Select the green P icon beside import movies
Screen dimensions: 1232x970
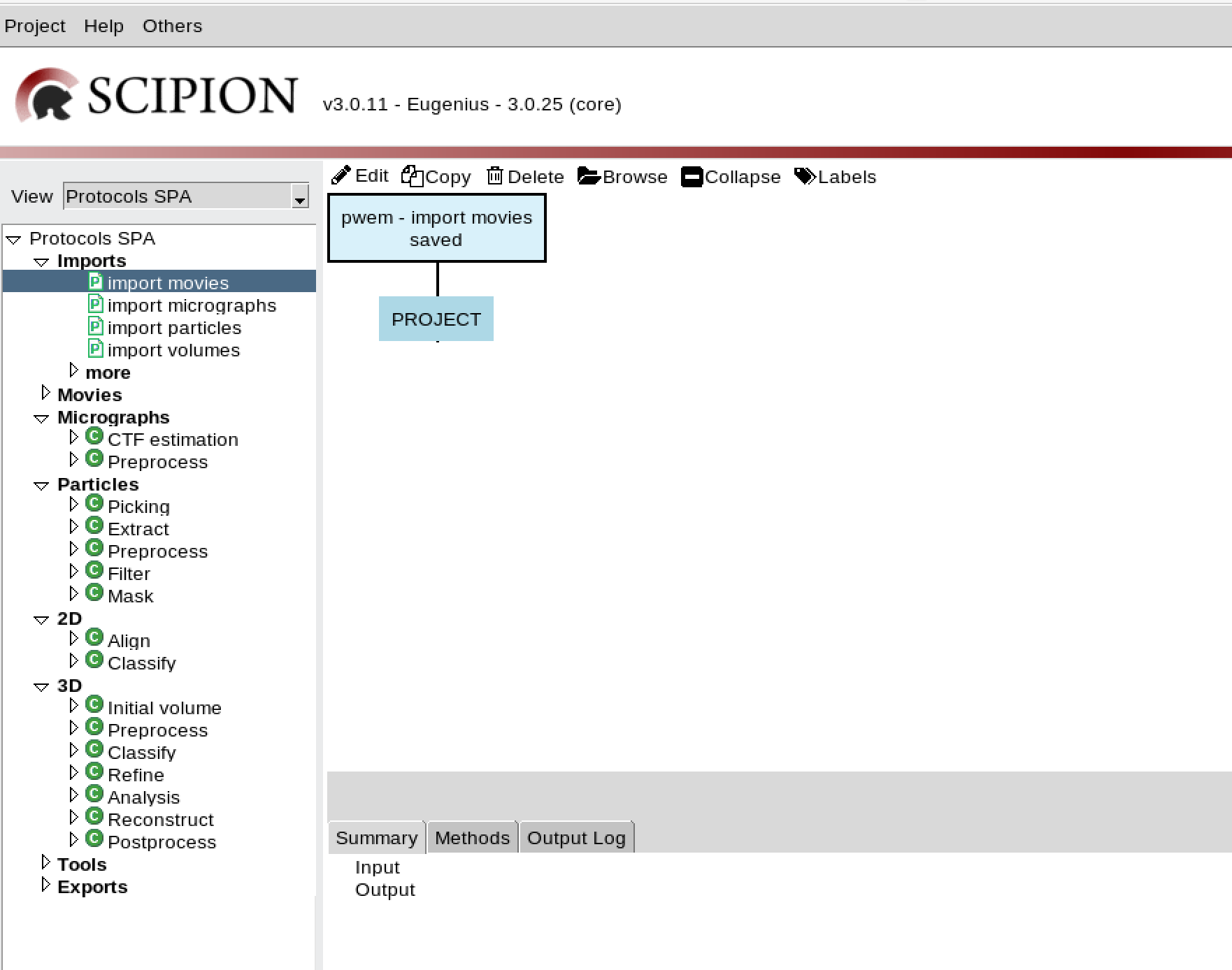(95, 282)
